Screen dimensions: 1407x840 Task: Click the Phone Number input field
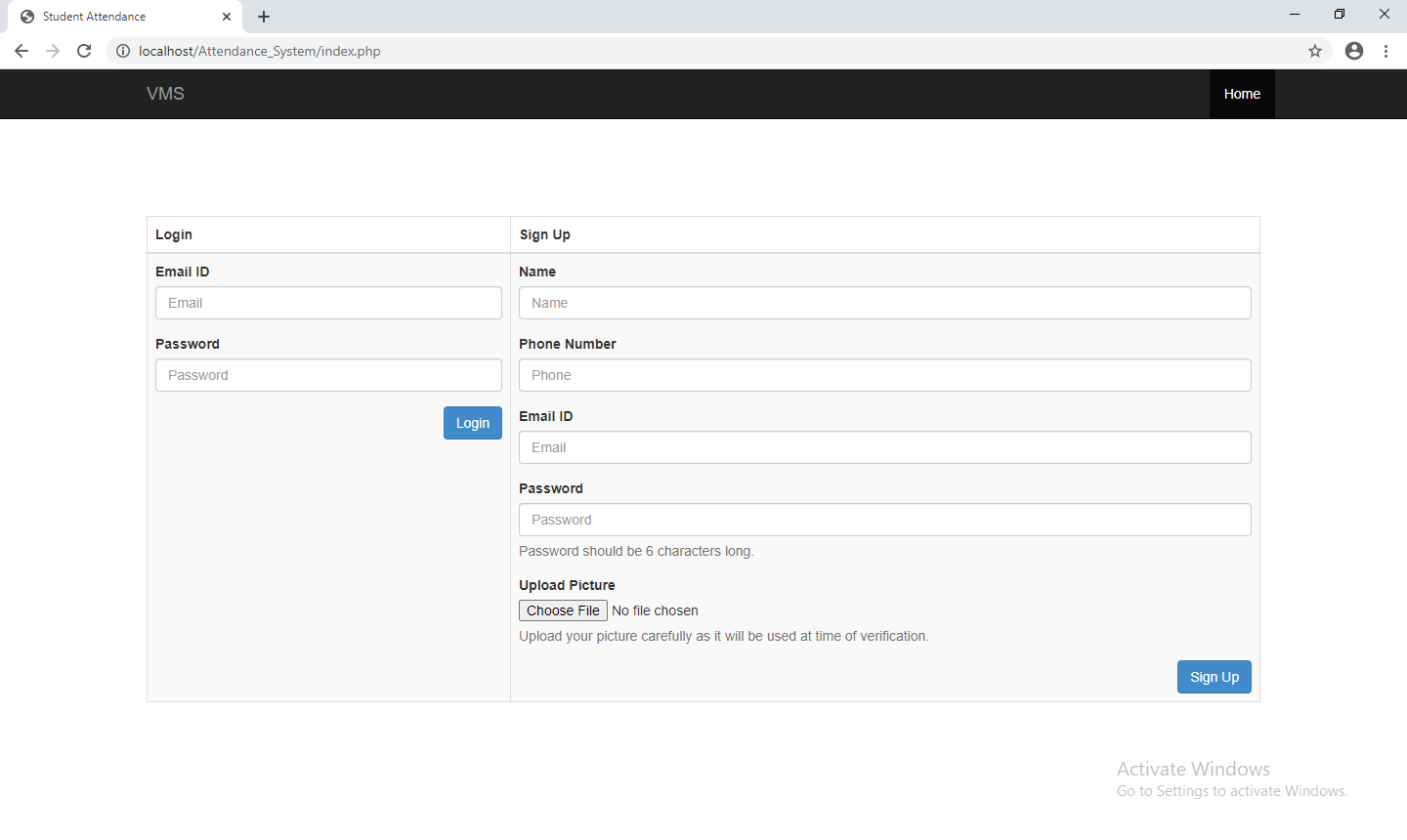point(884,375)
